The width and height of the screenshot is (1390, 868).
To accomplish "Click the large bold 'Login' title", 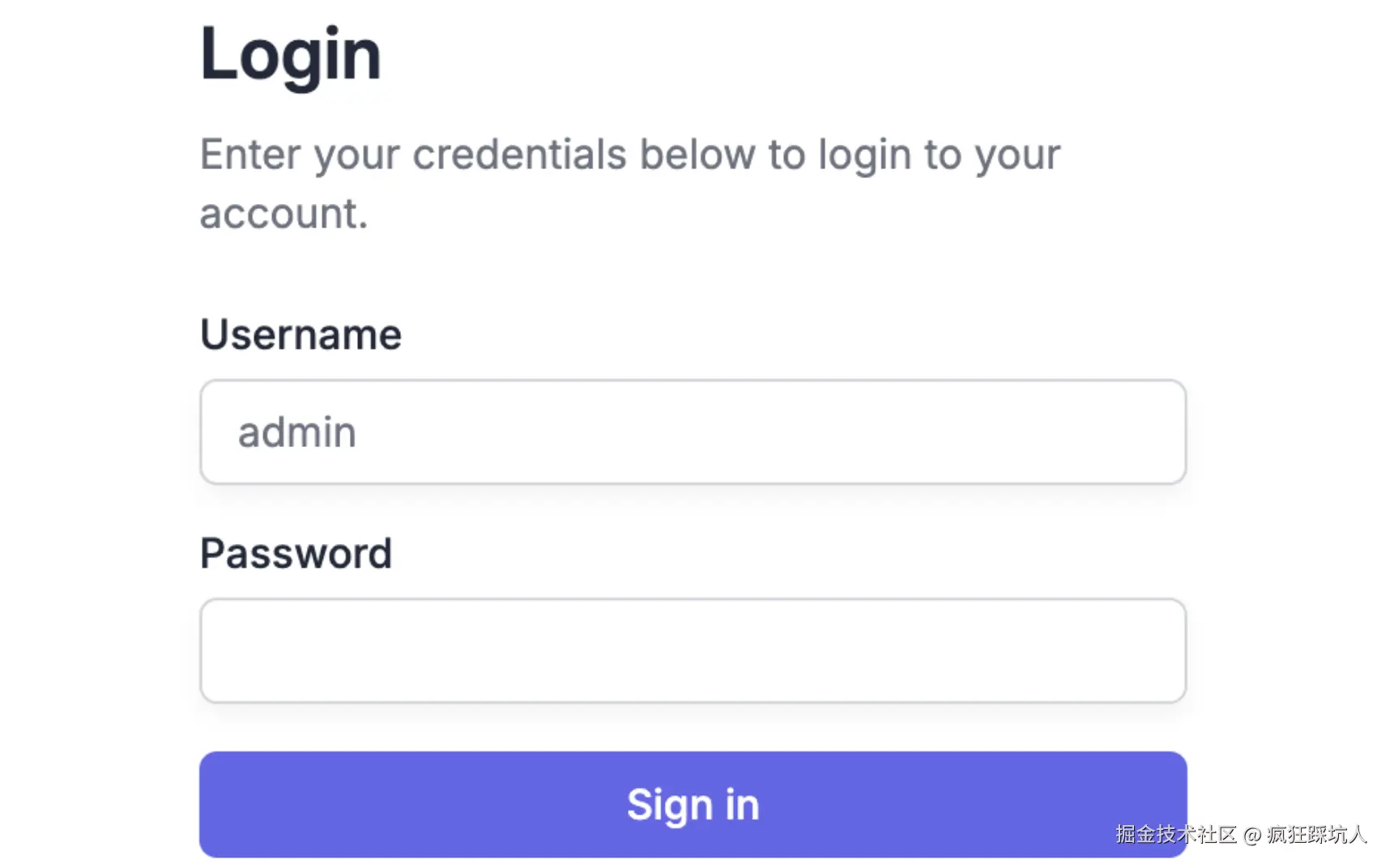I will point(290,55).
